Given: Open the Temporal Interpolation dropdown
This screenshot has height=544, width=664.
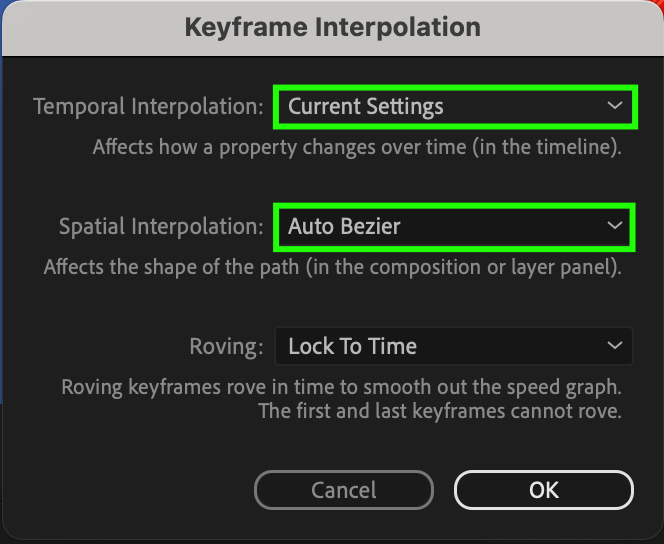Looking at the screenshot, I should 454,107.
